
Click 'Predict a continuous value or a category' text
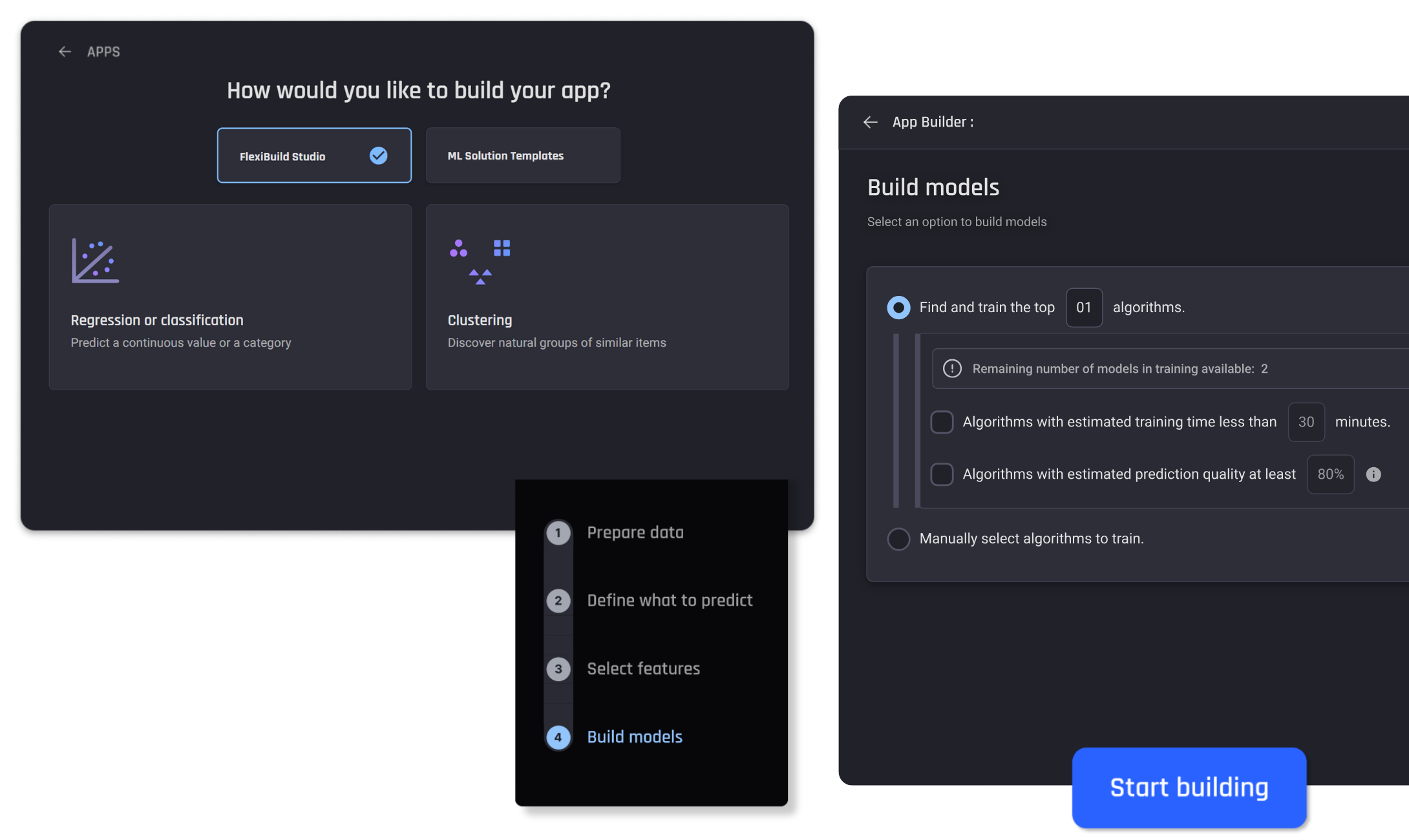[181, 342]
